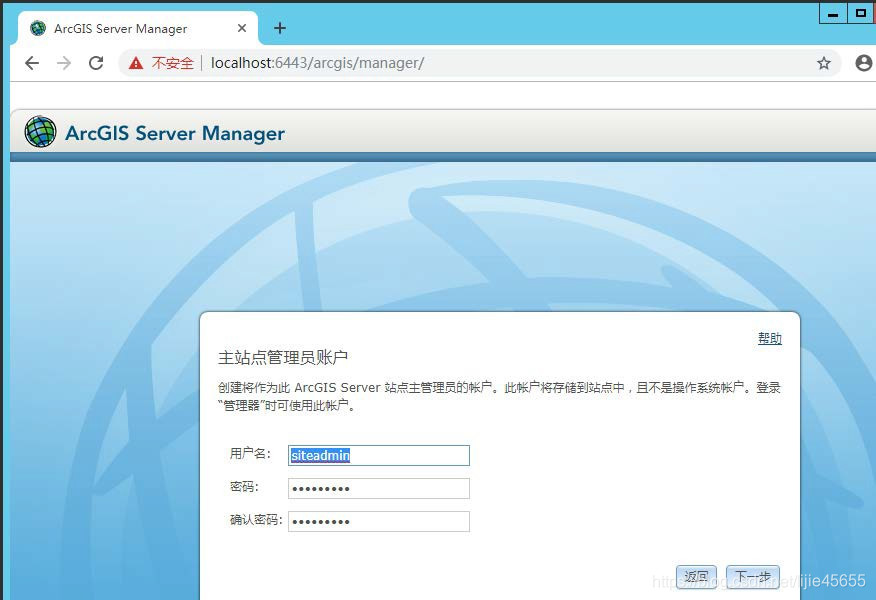This screenshot has height=600, width=876.
Task: Open a new tab with plus button
Action: [x=280, y=28]
